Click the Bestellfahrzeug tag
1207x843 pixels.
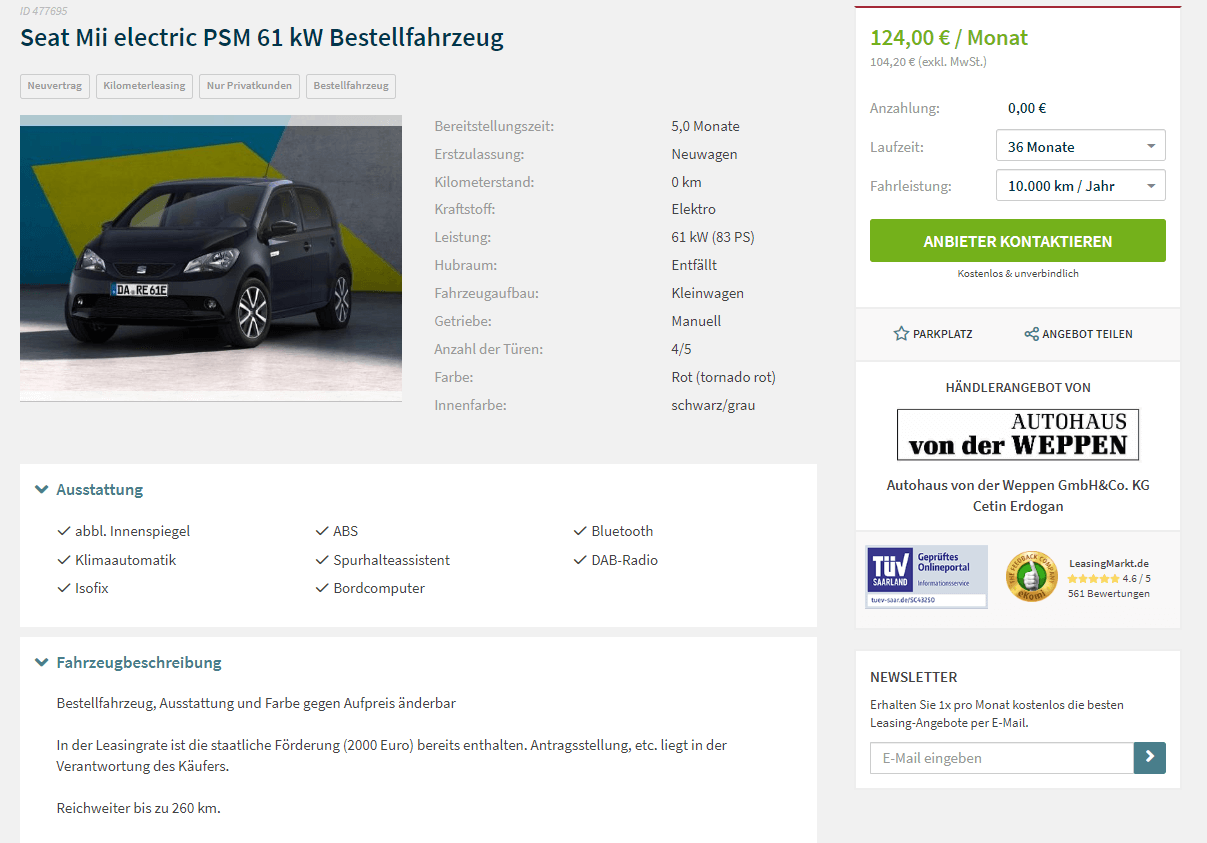pos(351,86)
